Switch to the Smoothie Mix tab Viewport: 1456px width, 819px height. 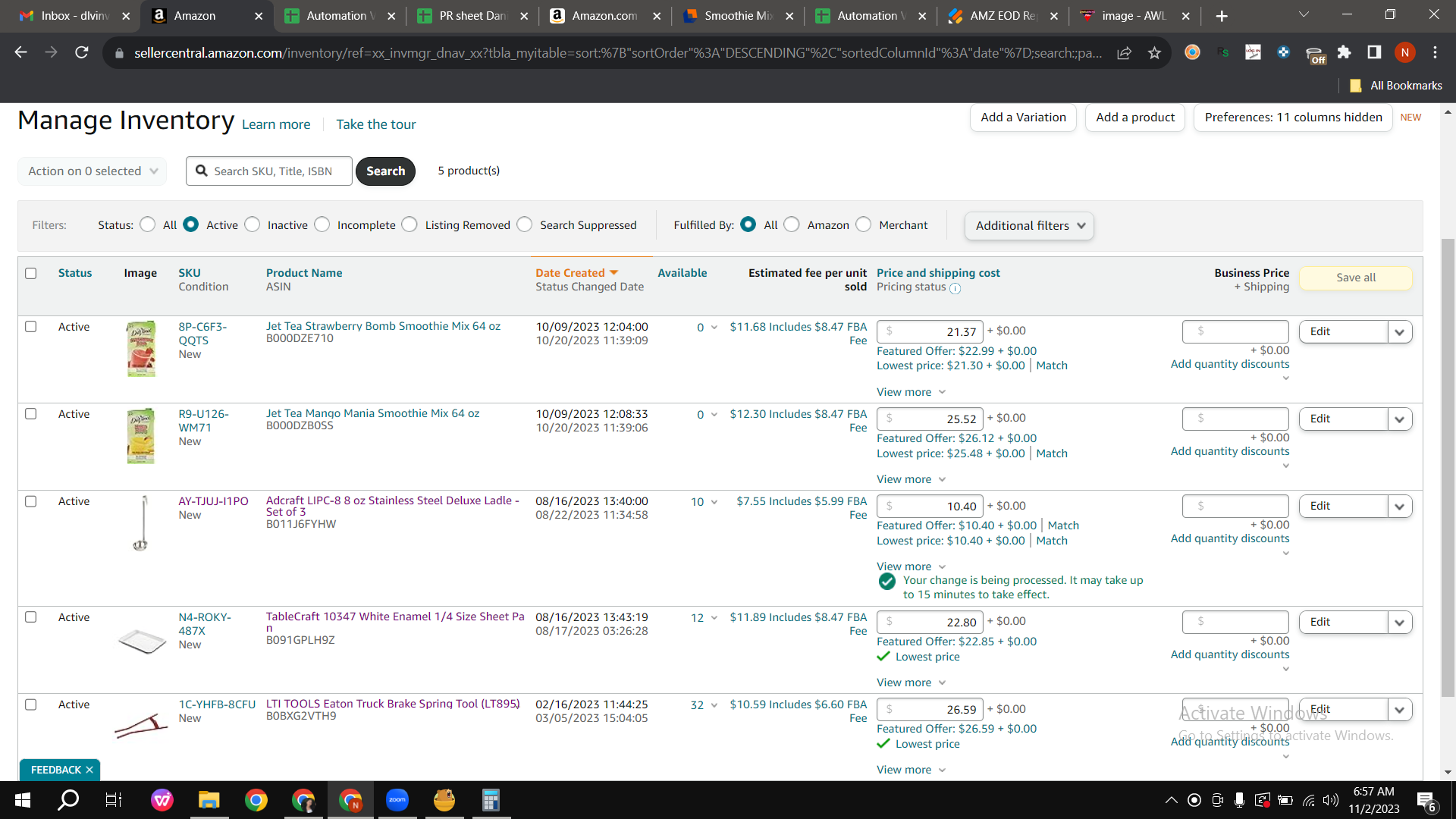click(738, 16)
